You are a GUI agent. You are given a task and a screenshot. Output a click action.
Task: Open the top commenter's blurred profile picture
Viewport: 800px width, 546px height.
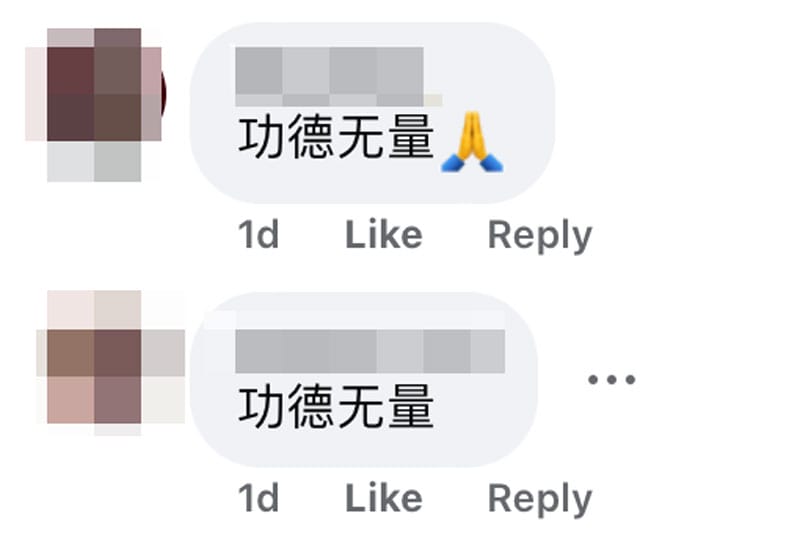click(94, 105)
